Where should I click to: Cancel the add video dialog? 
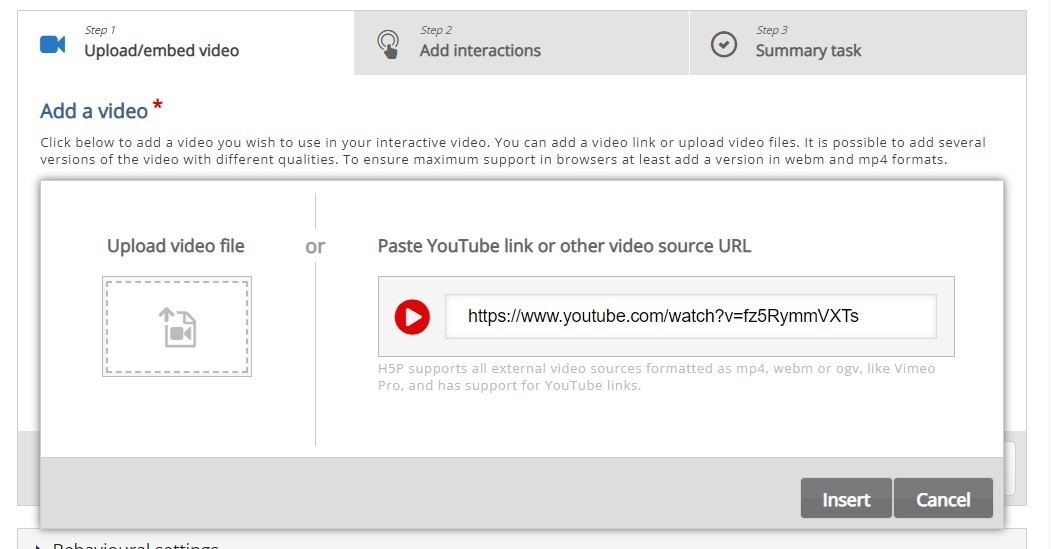pos(943,498)
